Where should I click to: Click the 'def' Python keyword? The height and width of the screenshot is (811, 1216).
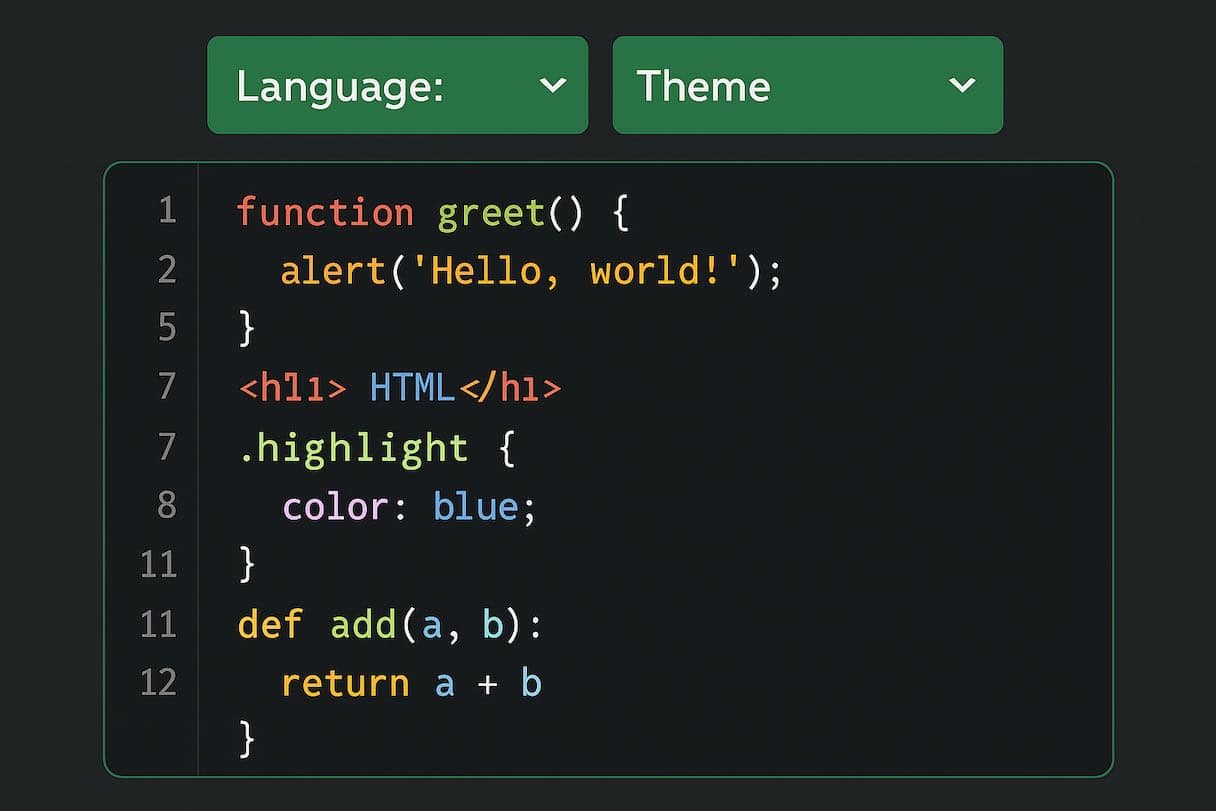(x=268, y=623)
